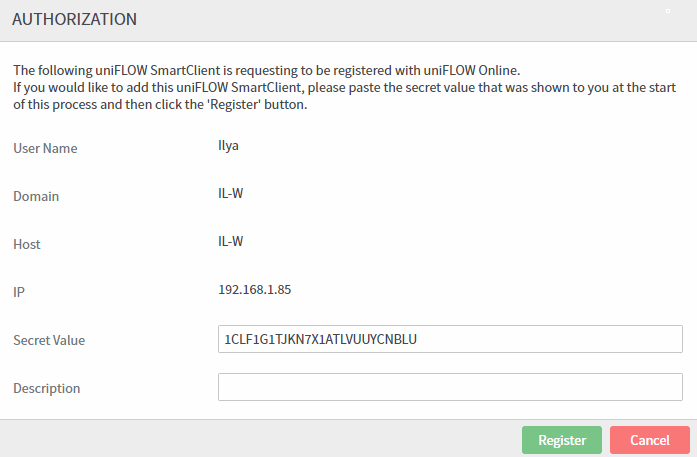
Task: Click the Description label
Action: (46, 388)
